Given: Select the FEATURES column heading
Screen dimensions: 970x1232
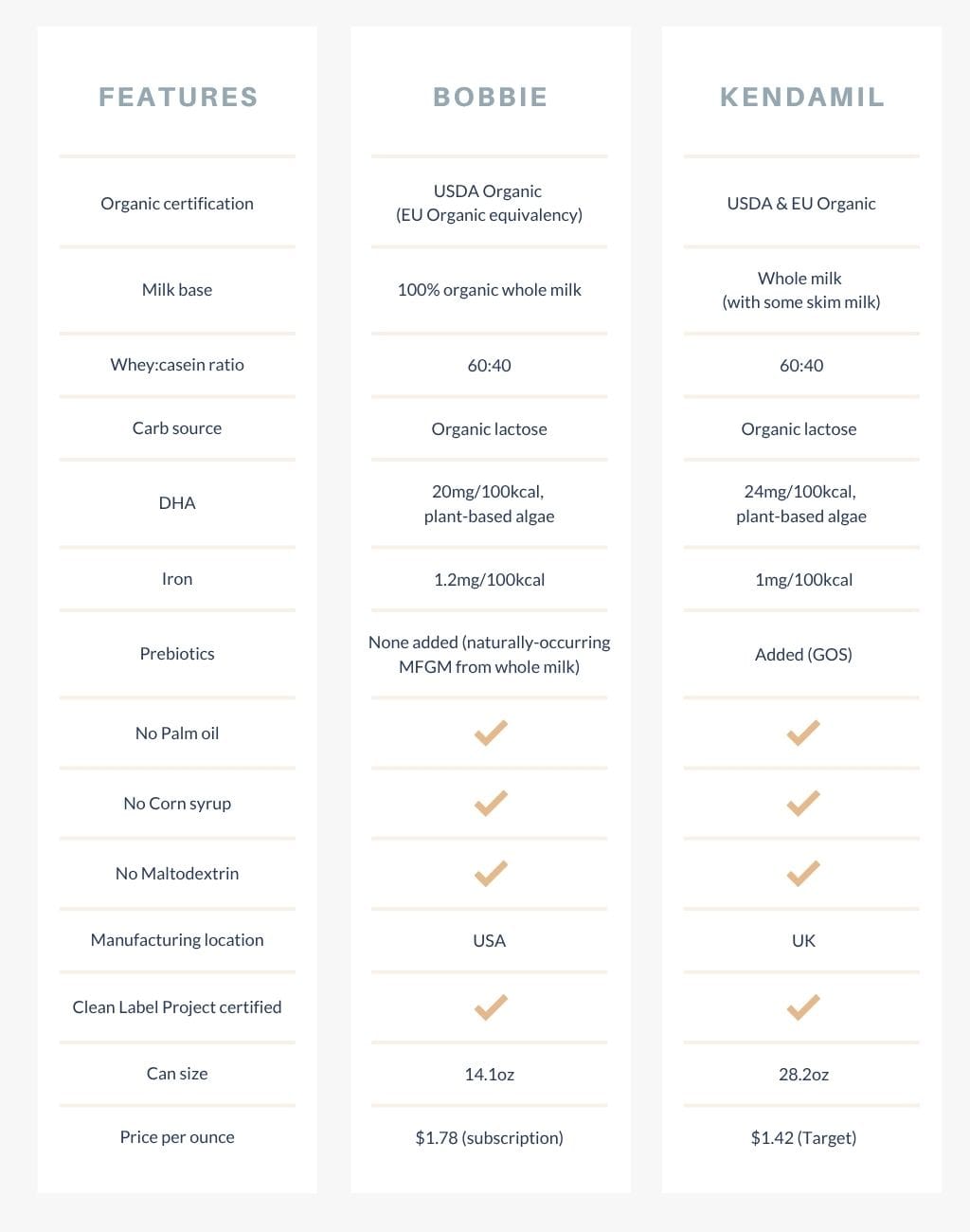Looking at the screenshot, I should point(178,97).
